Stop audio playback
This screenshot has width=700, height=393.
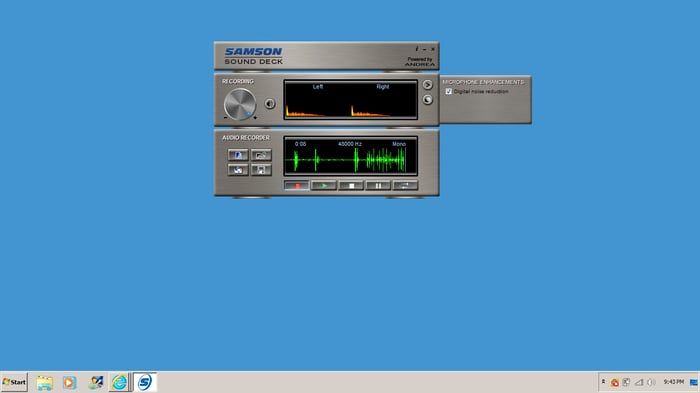click(x=351, y=185)
